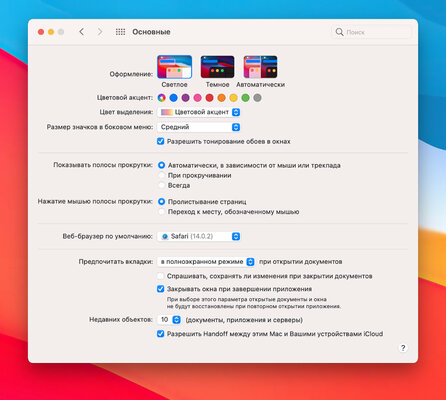
Task: Click the Основные window title
Action: pyautogui.click(x=151, y=32)
